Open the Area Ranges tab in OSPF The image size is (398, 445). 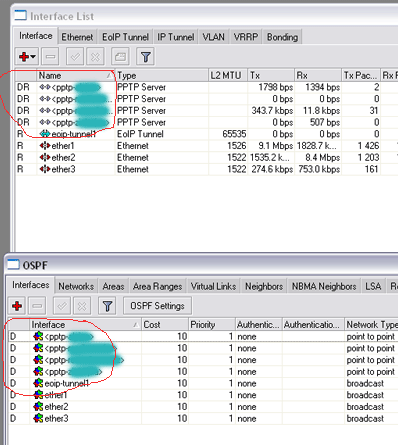(x=157, y=286)
